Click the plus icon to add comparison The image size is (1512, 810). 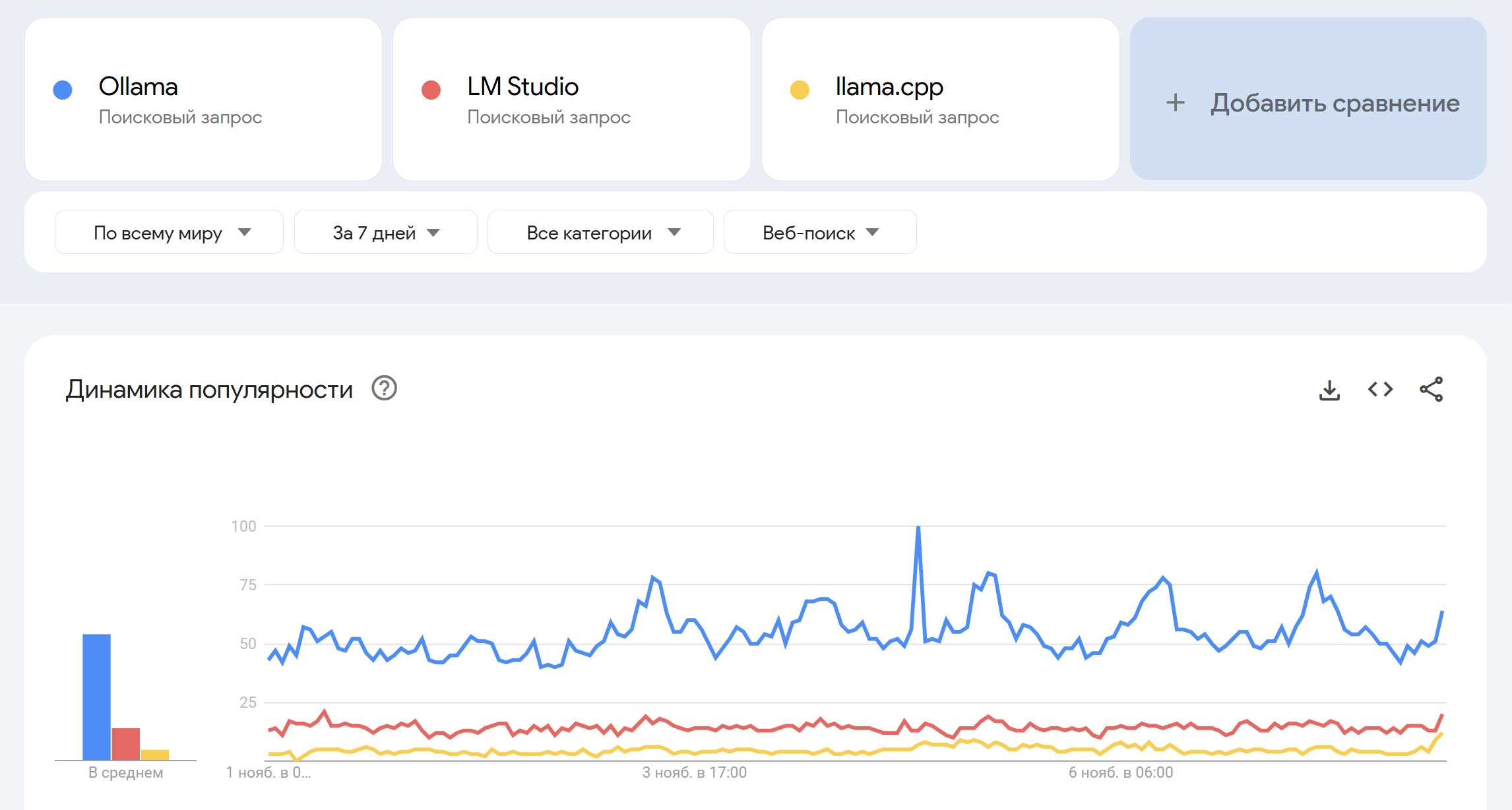[x=1175, y=103]
